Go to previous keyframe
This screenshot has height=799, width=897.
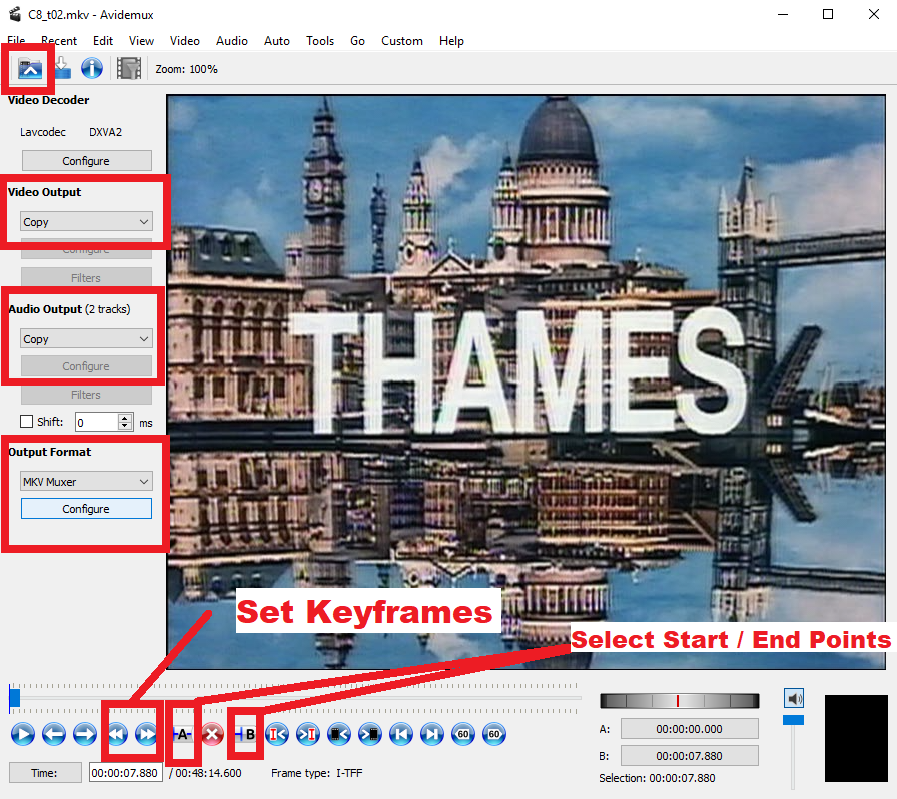pos(116,735)
